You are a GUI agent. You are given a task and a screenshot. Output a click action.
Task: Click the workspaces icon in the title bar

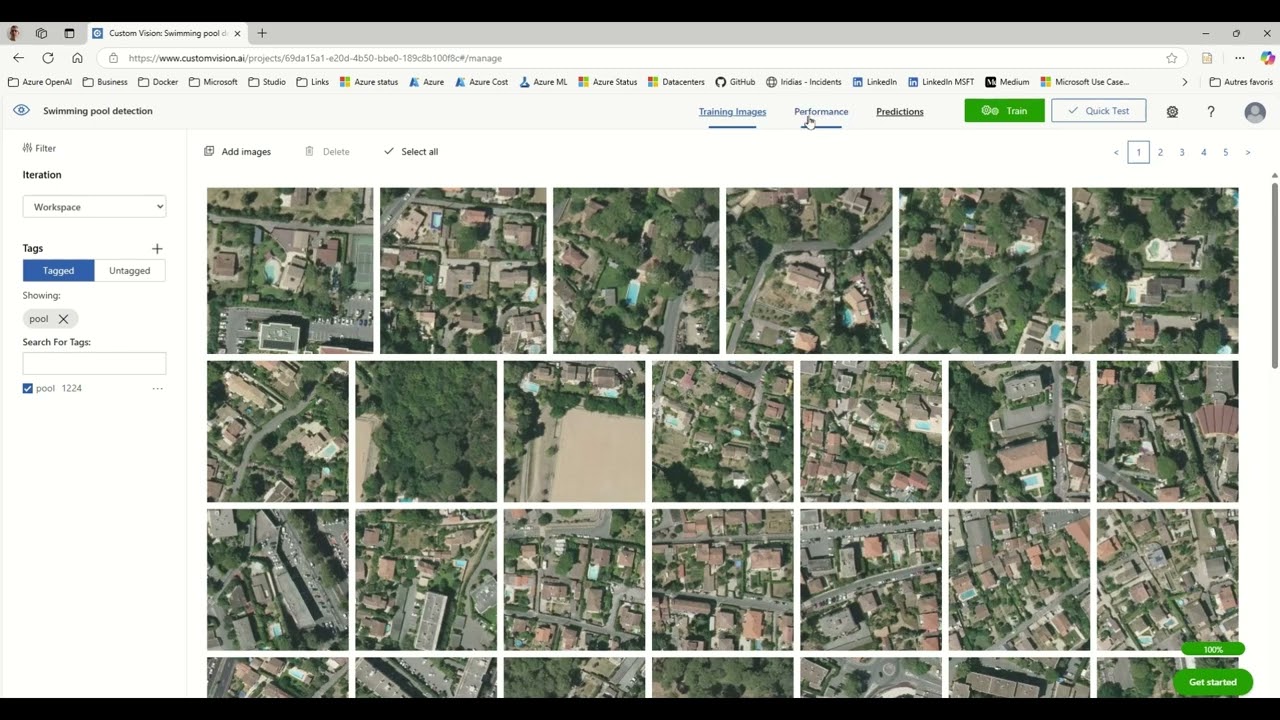click(41, 33)
